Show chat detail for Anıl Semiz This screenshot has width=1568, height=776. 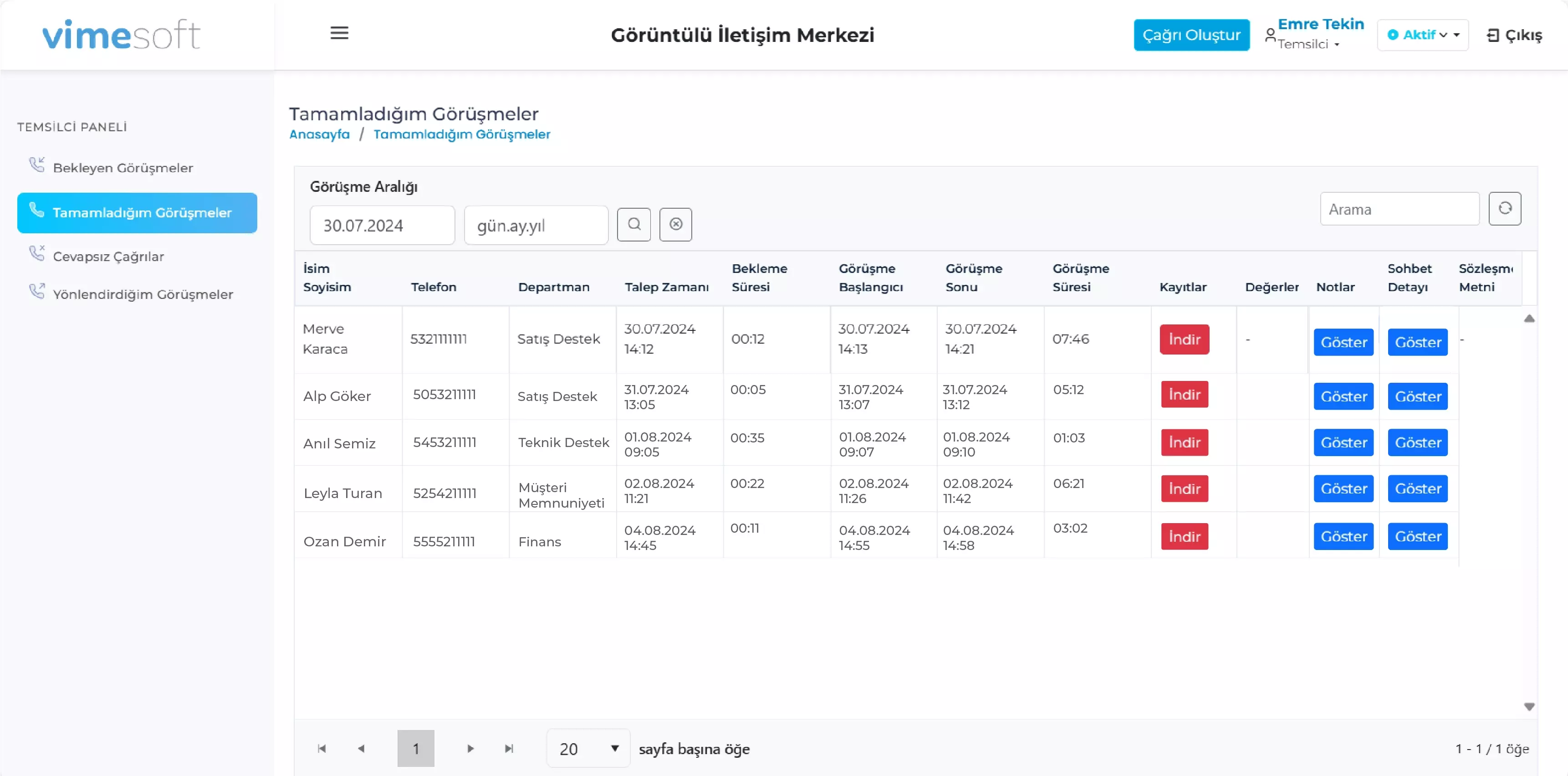coord(1418,443)
